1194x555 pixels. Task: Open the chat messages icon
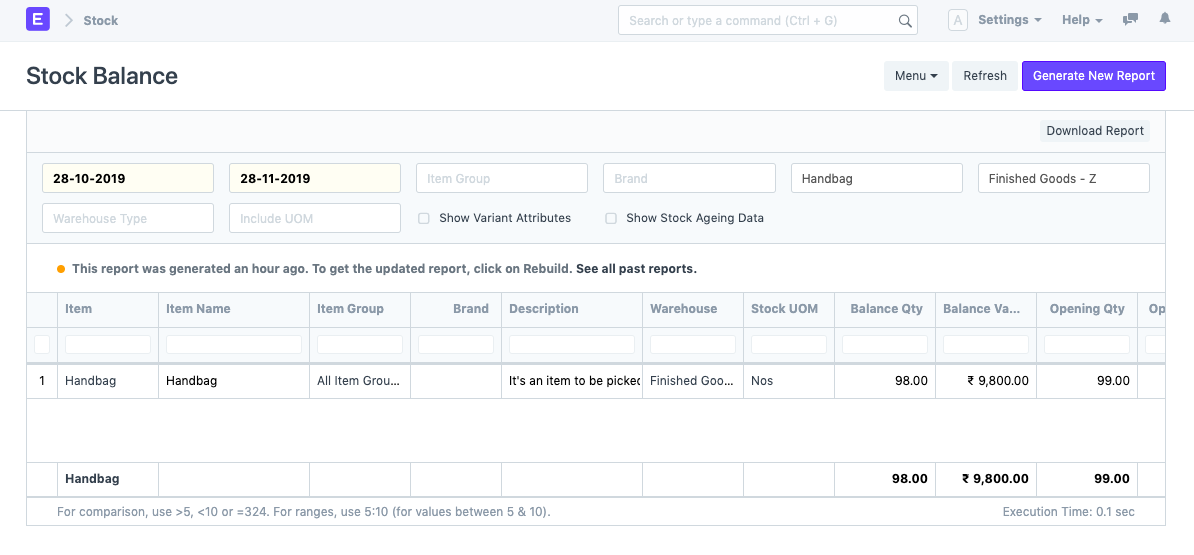1130,20
